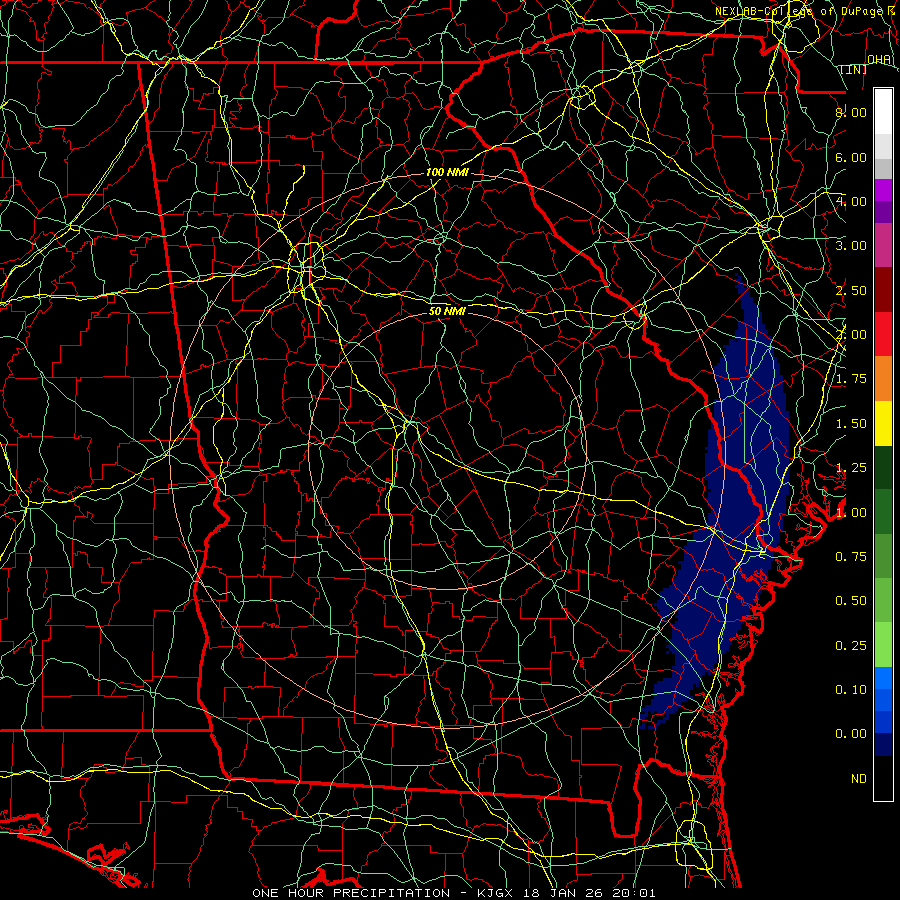Viewport: 900px width, 900px height.
Task: Click the 1.25 legend value
Action: 851,468
